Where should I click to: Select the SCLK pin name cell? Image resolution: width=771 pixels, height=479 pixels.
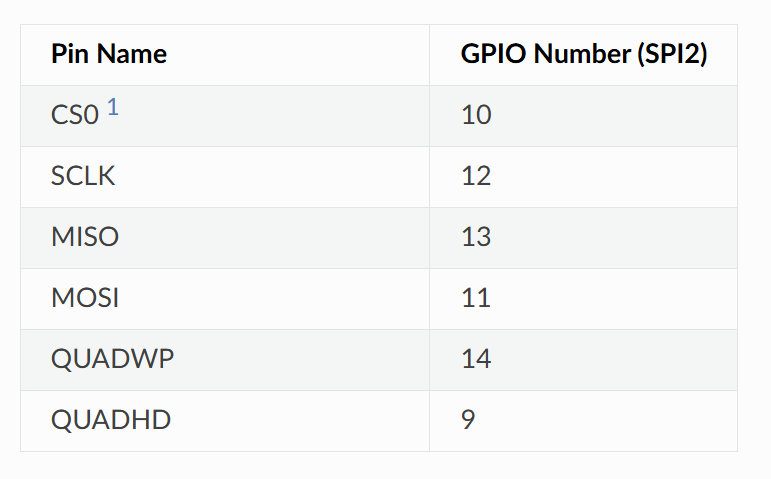pyautogui.click(x=83, y=177)
